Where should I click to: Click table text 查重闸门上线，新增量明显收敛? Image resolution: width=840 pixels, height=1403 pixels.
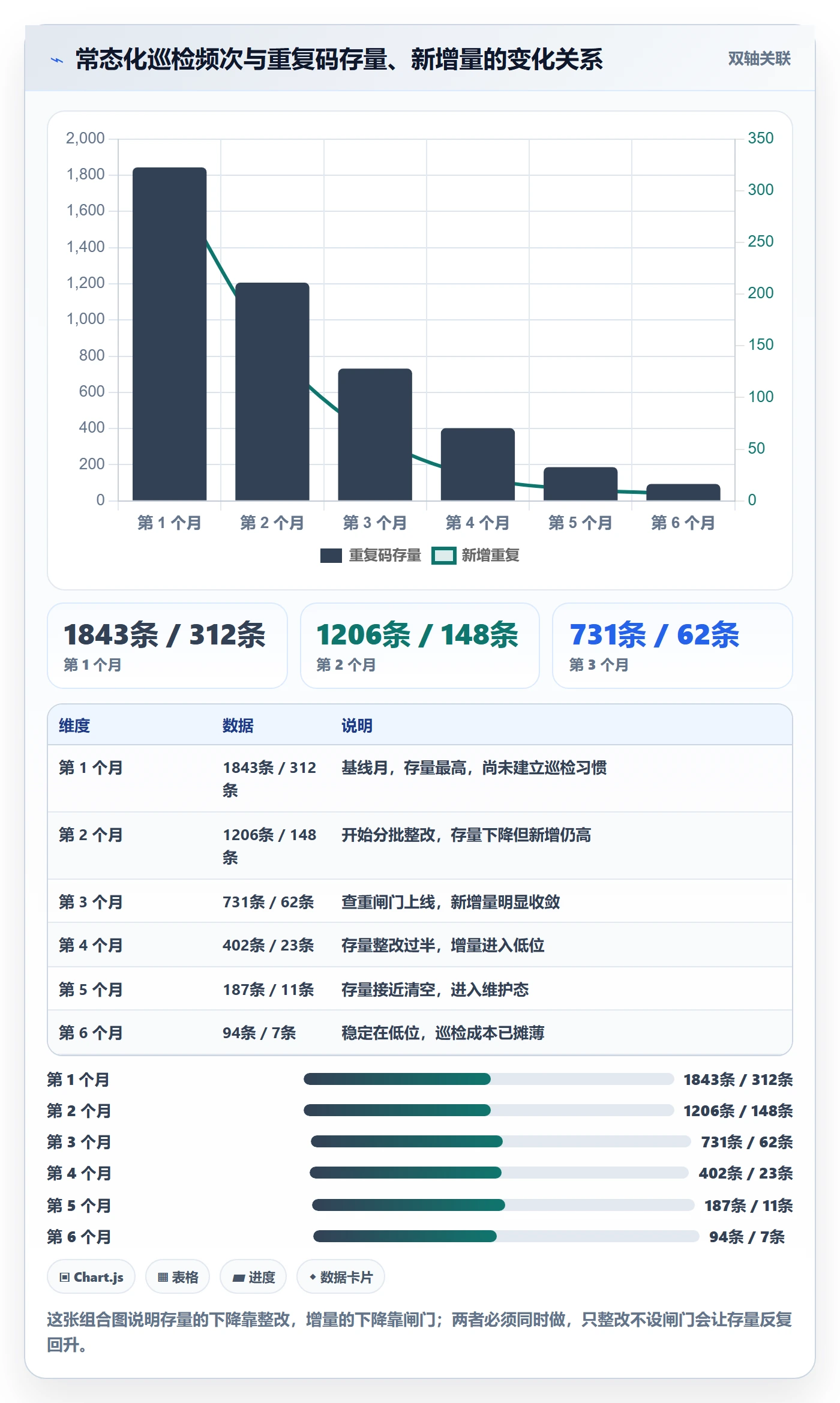tap(451, 902)
